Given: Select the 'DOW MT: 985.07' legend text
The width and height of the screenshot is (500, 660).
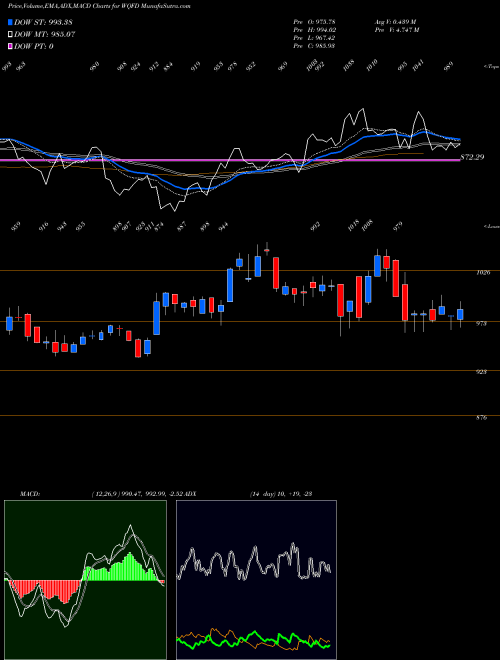Looking at the screenshot, I should coord(45,35).
